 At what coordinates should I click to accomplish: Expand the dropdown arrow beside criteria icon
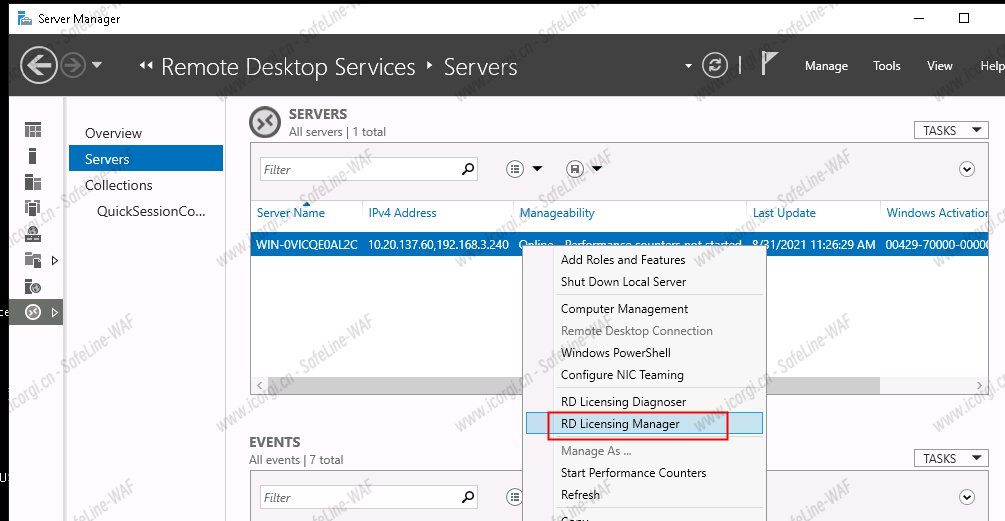pyautogui.click(x=538, y=169)
